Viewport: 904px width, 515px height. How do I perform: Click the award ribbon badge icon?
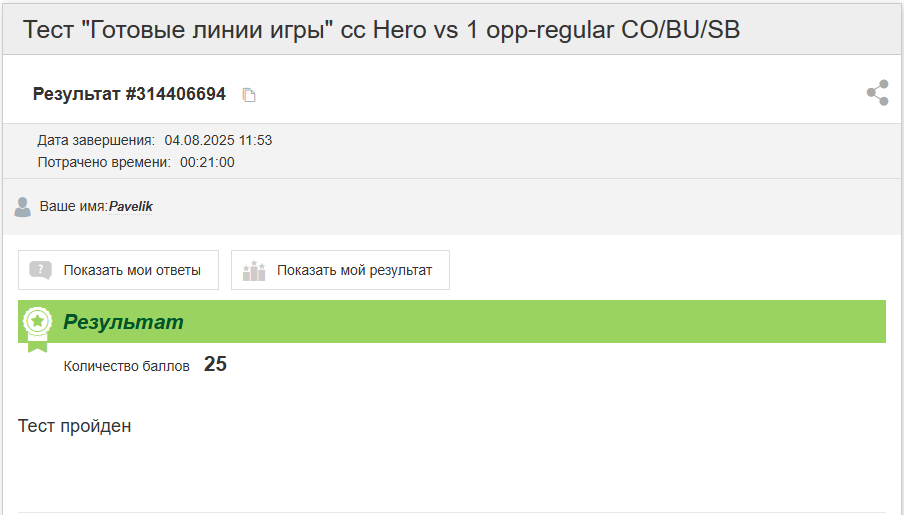[37, 329]
